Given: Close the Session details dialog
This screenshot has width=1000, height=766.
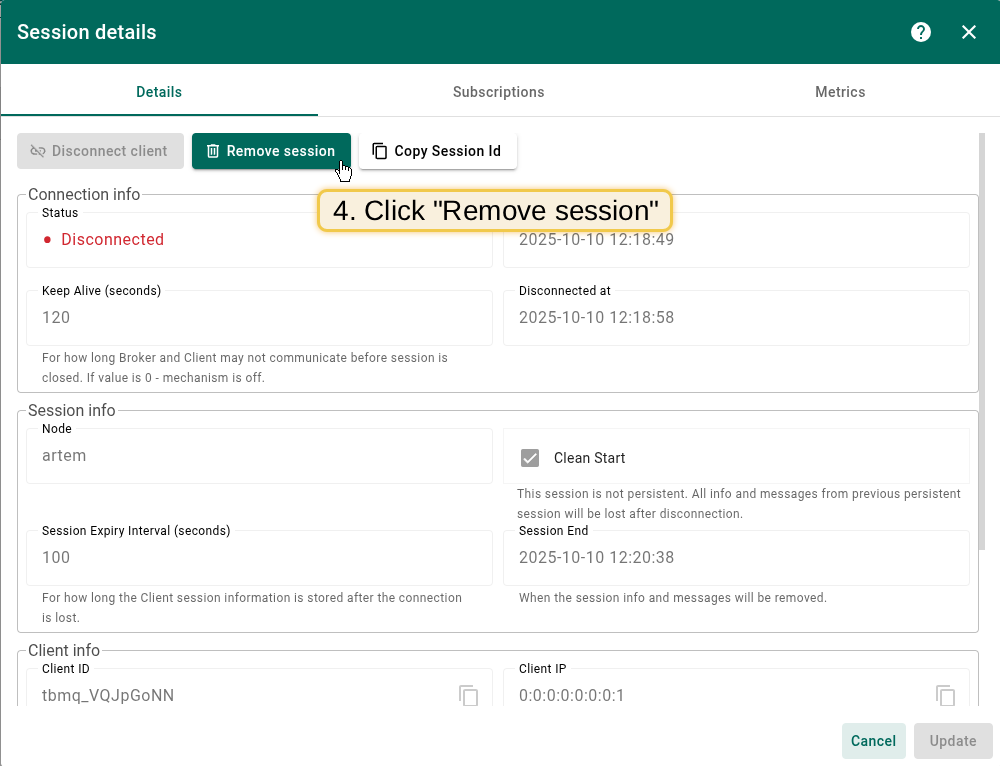Looking at the screenshot, I should pos(969,32).
